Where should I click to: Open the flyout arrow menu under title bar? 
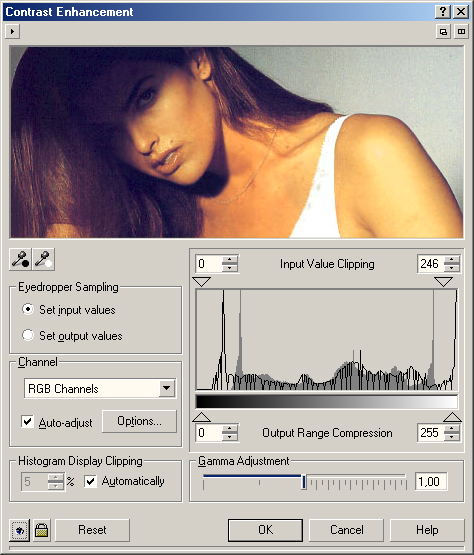point(12,32)
